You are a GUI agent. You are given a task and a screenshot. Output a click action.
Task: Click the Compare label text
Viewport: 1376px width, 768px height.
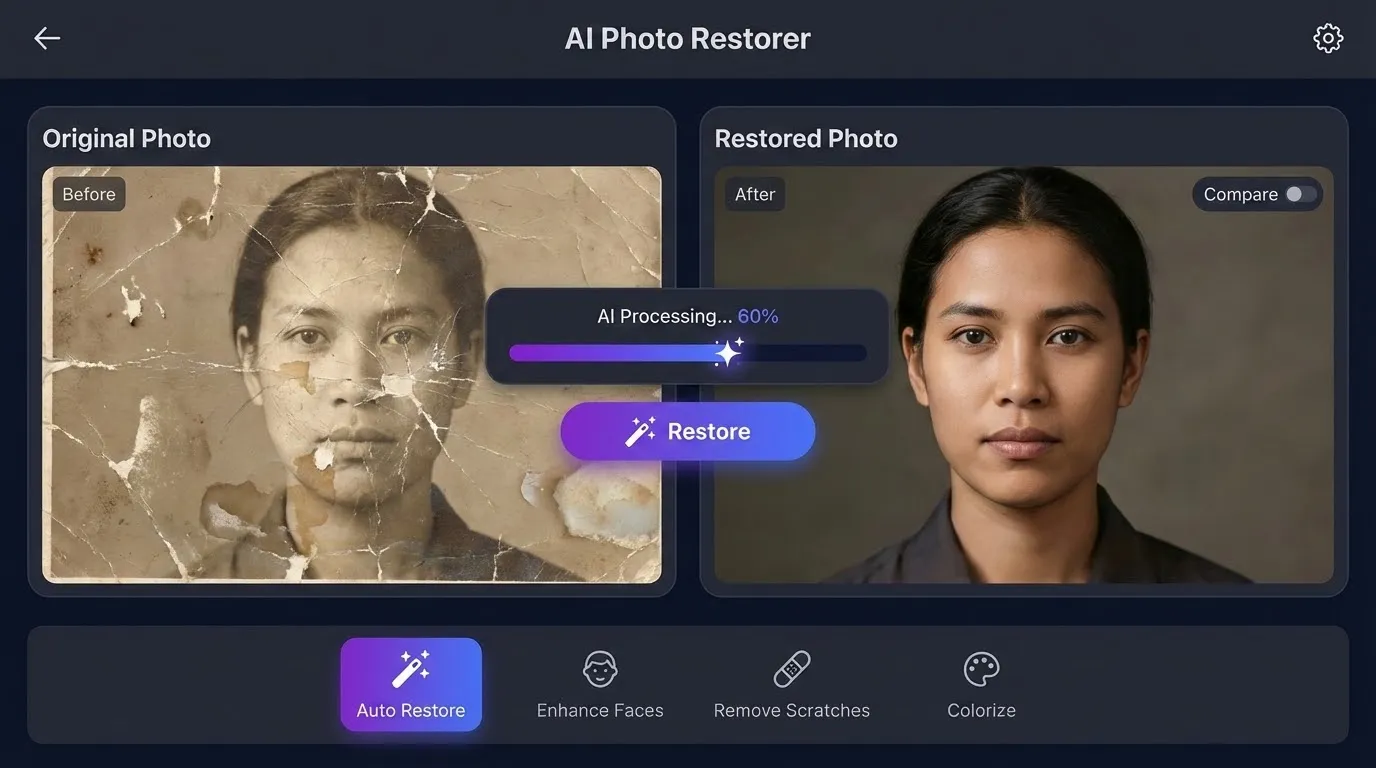[1240, 194]
